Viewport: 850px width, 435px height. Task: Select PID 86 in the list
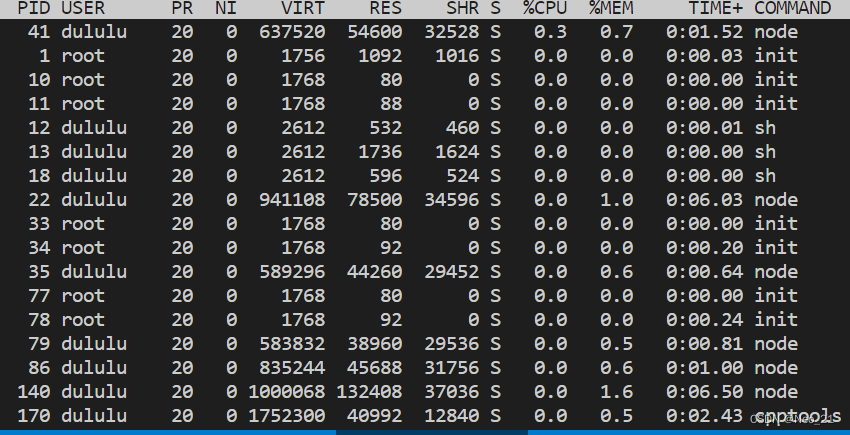click(x=39, y=367)
